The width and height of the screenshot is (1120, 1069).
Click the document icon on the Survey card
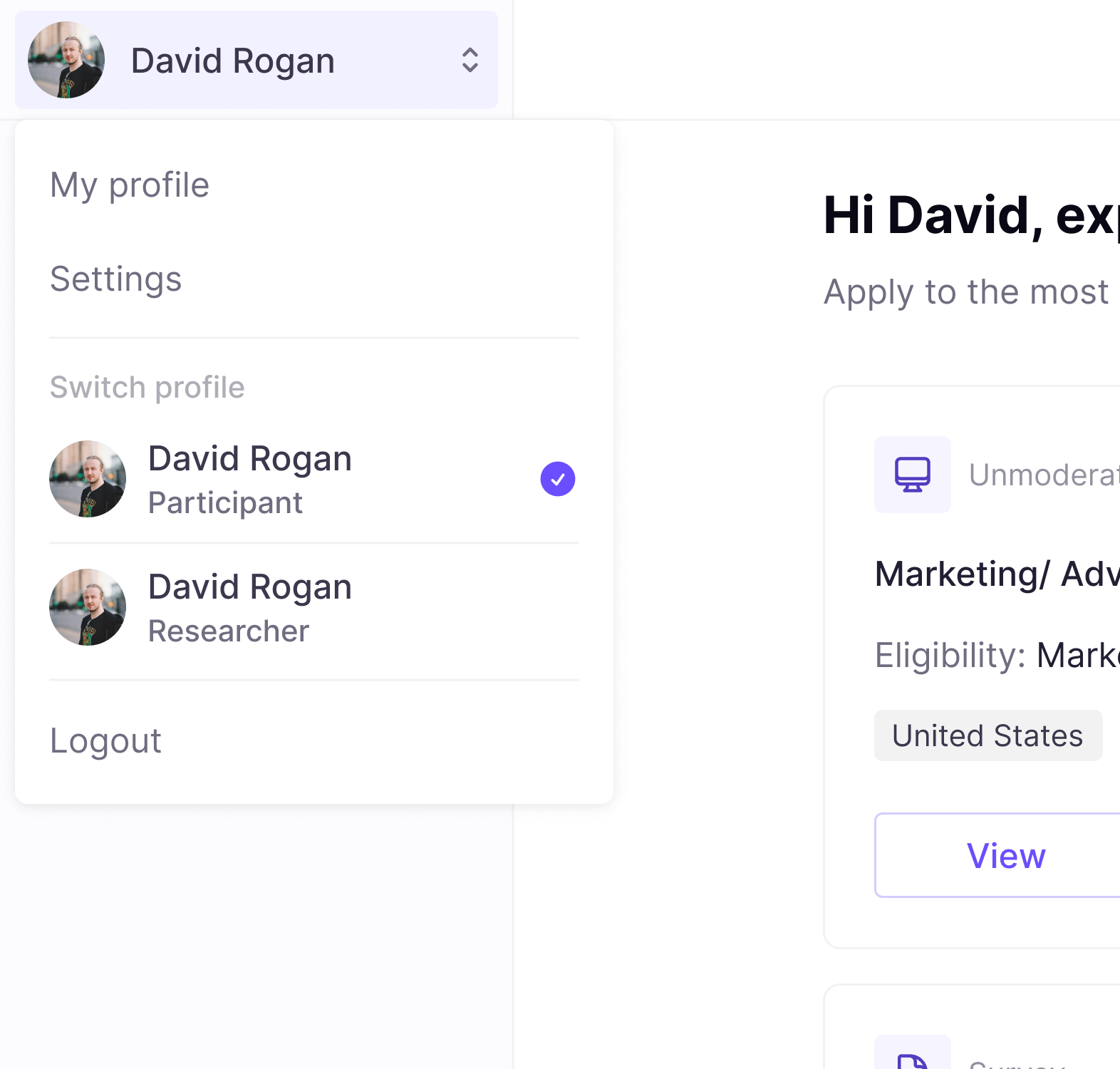coord(913,1053)
